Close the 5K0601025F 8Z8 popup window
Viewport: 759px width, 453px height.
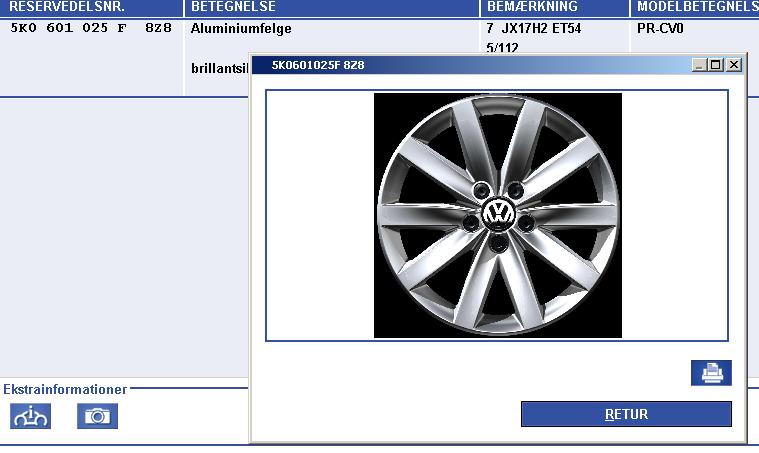click(734, 65)
